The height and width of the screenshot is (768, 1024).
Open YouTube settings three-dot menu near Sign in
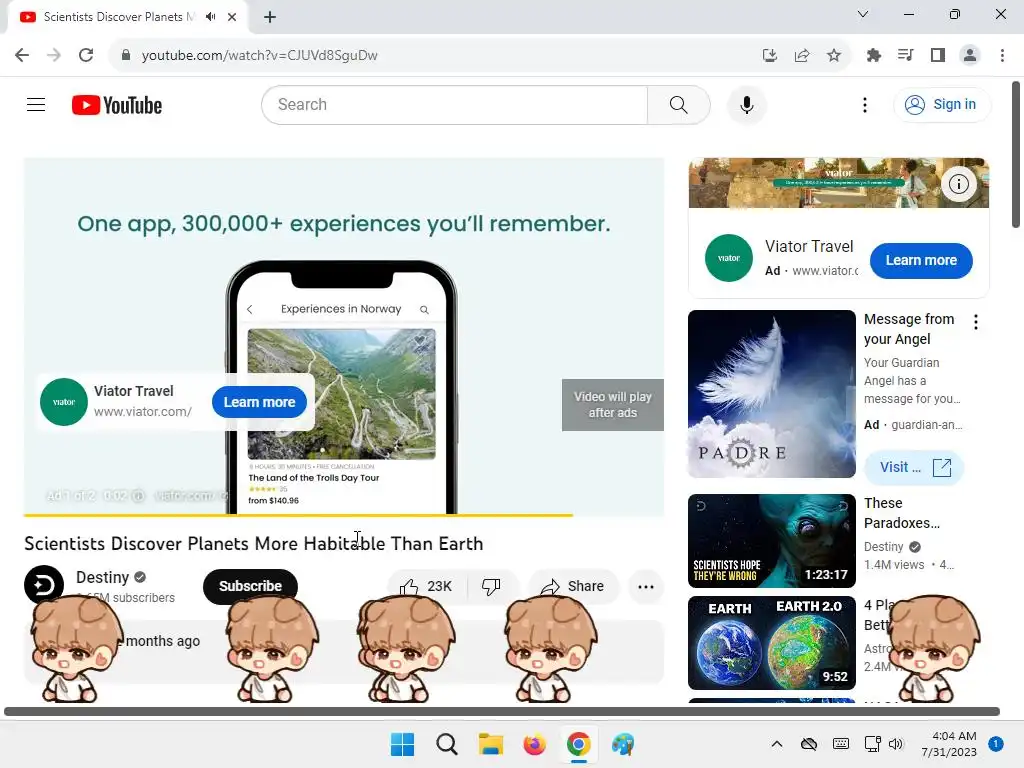(x=865, y=104)
